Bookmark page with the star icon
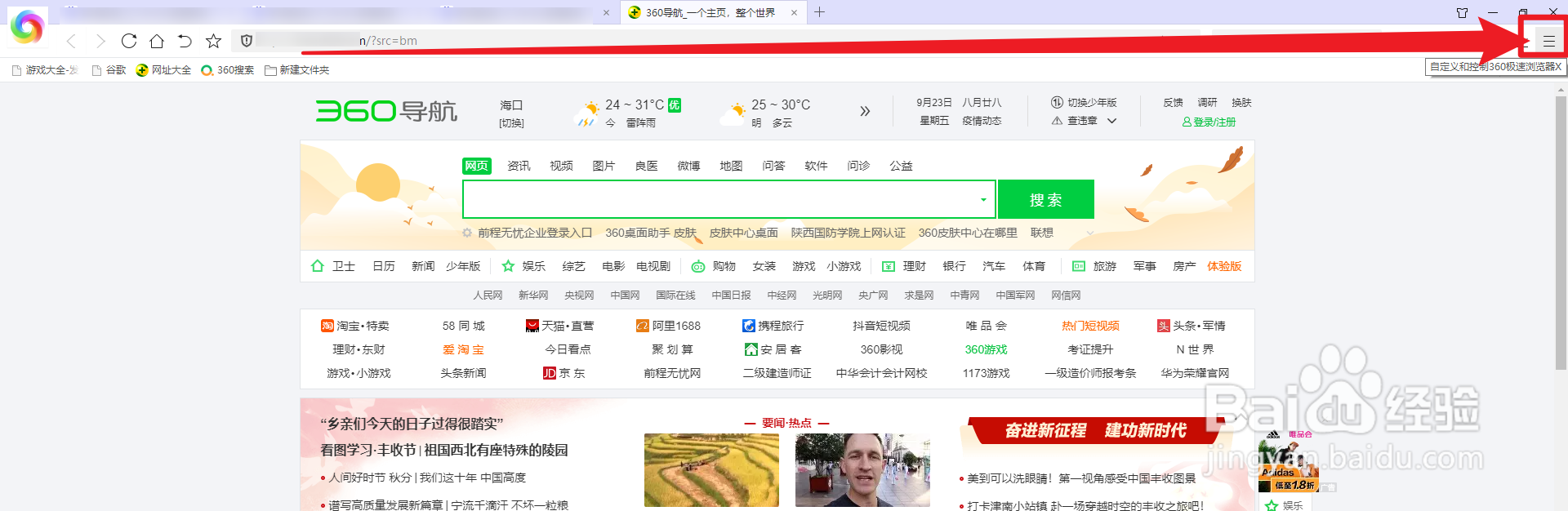This screenshot has height=511, width=1568. click(213, 41)
